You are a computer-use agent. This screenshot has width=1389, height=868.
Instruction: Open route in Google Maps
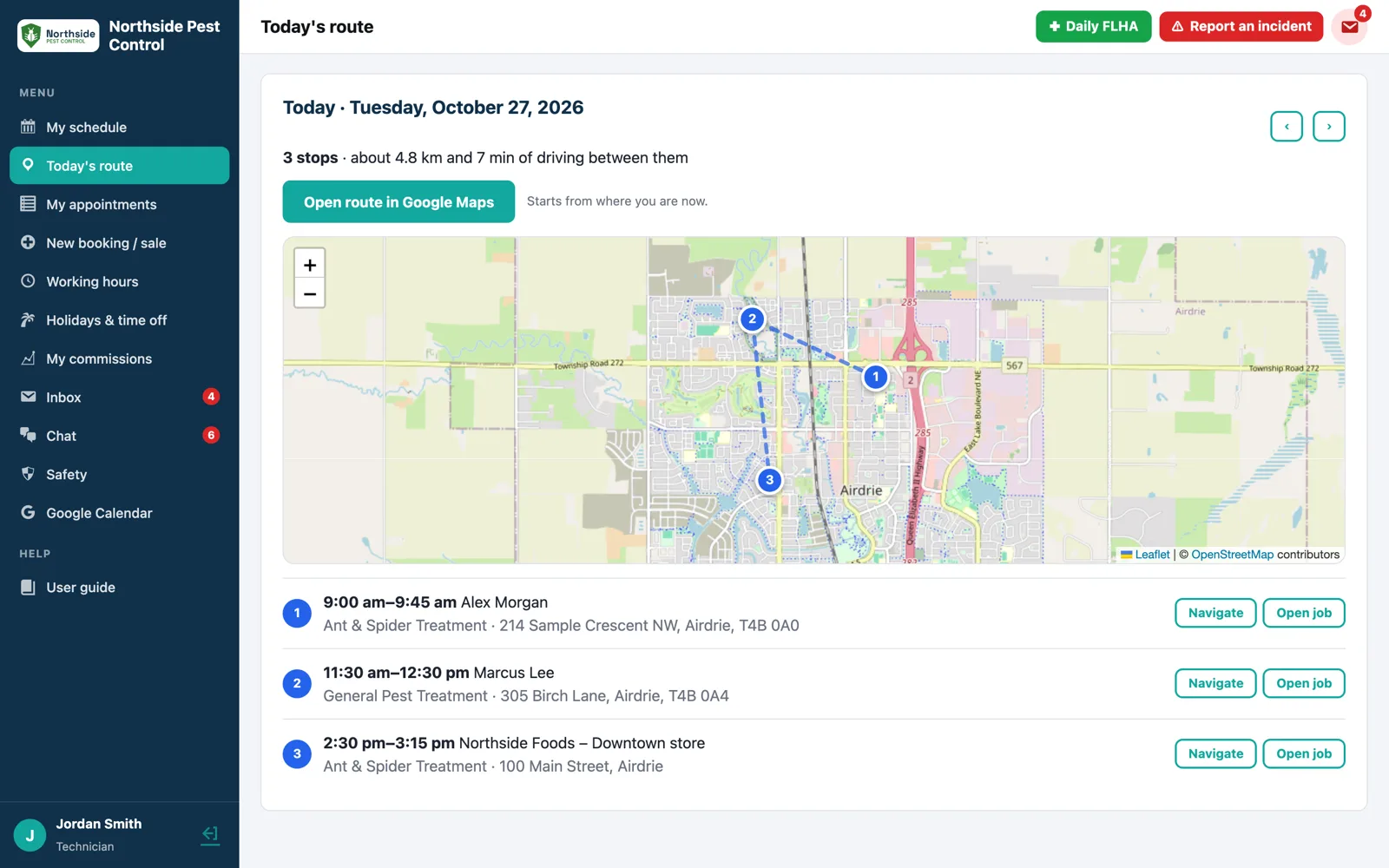(x=398, y=201)
